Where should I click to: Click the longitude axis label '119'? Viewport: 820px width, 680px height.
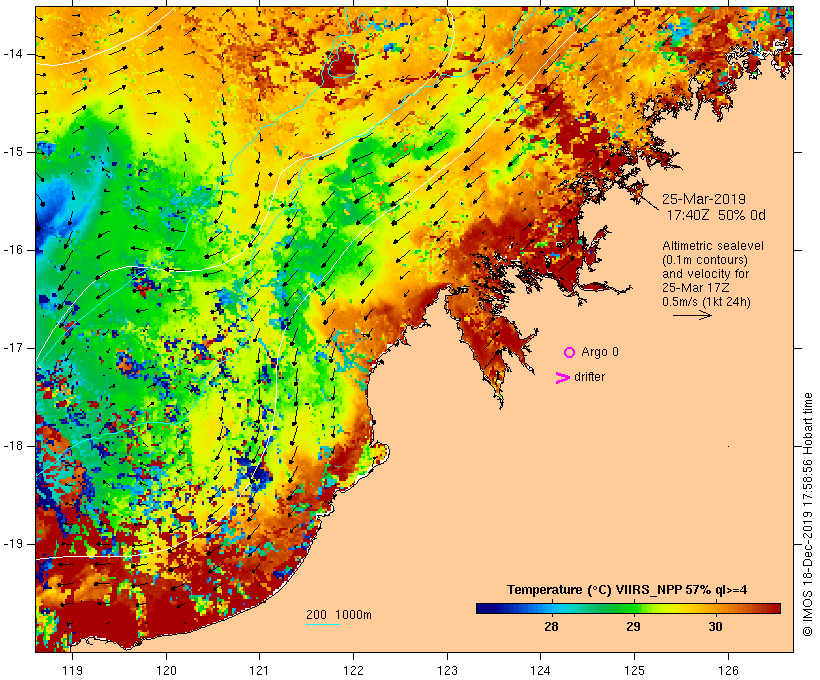pos(72,670)
